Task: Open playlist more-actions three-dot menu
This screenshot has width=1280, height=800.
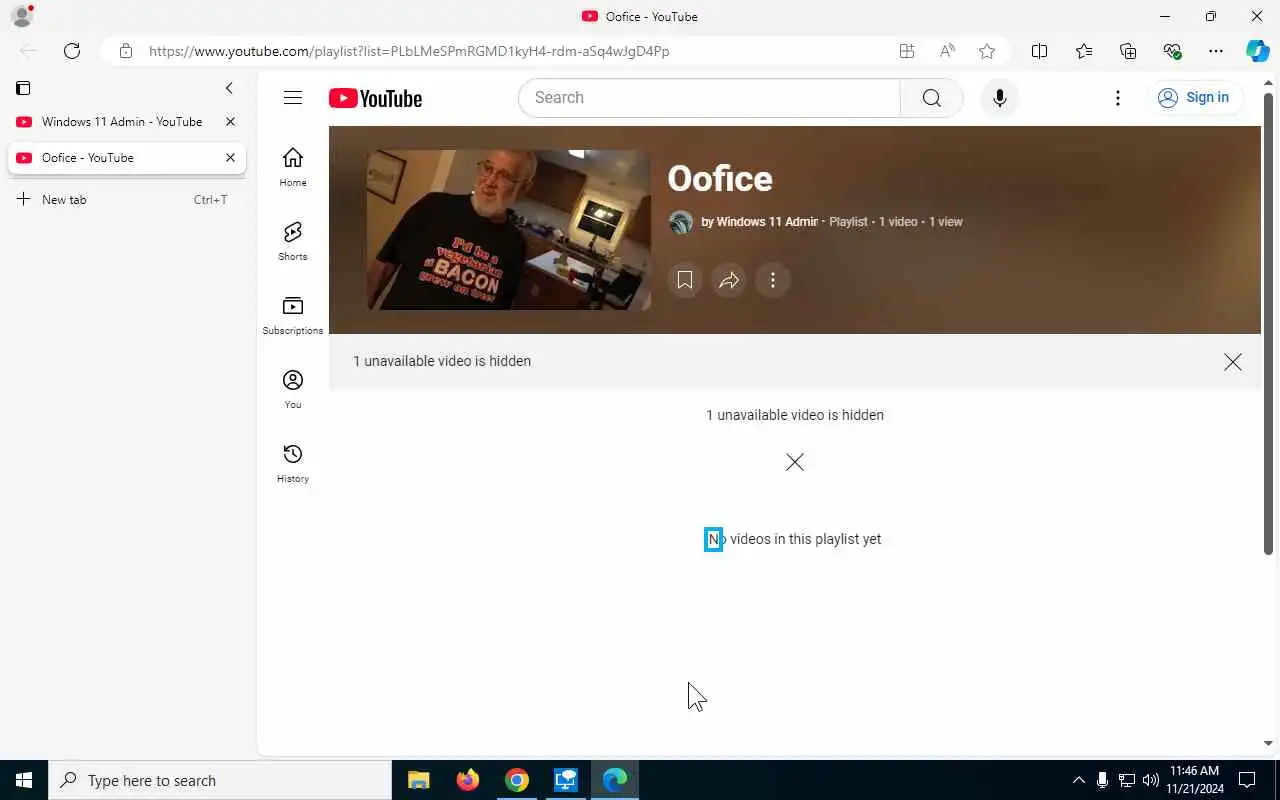Action: [772, 280]
